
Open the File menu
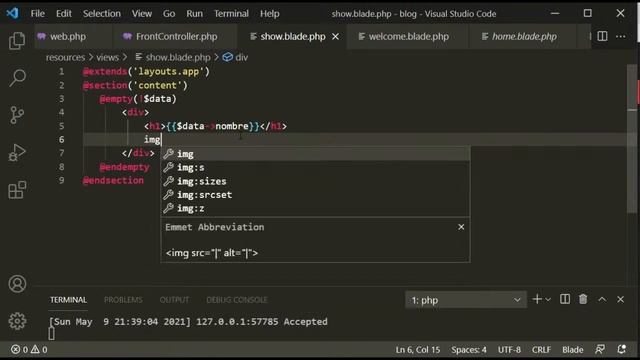38,13
